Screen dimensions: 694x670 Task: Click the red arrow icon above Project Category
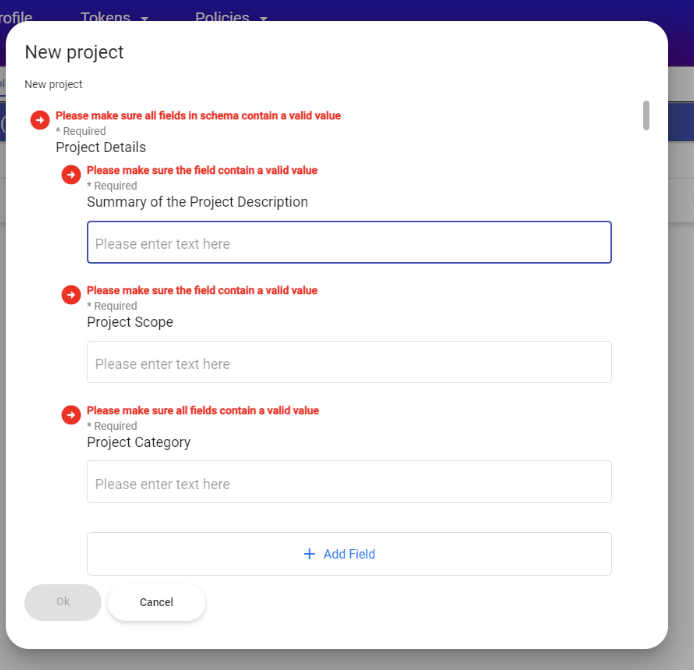coord(71,415)
